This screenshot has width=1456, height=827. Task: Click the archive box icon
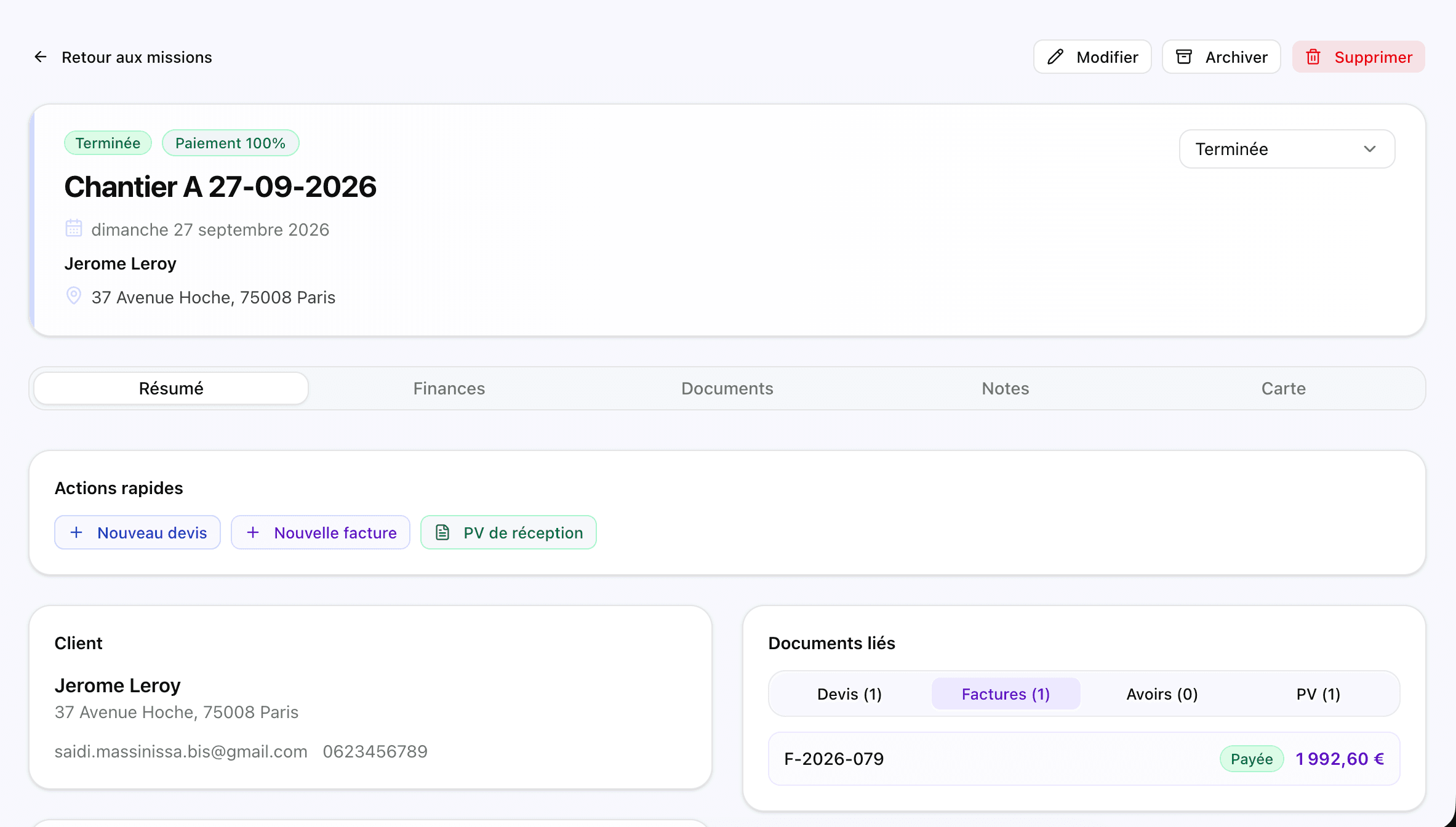click(x=1184, y=57)
